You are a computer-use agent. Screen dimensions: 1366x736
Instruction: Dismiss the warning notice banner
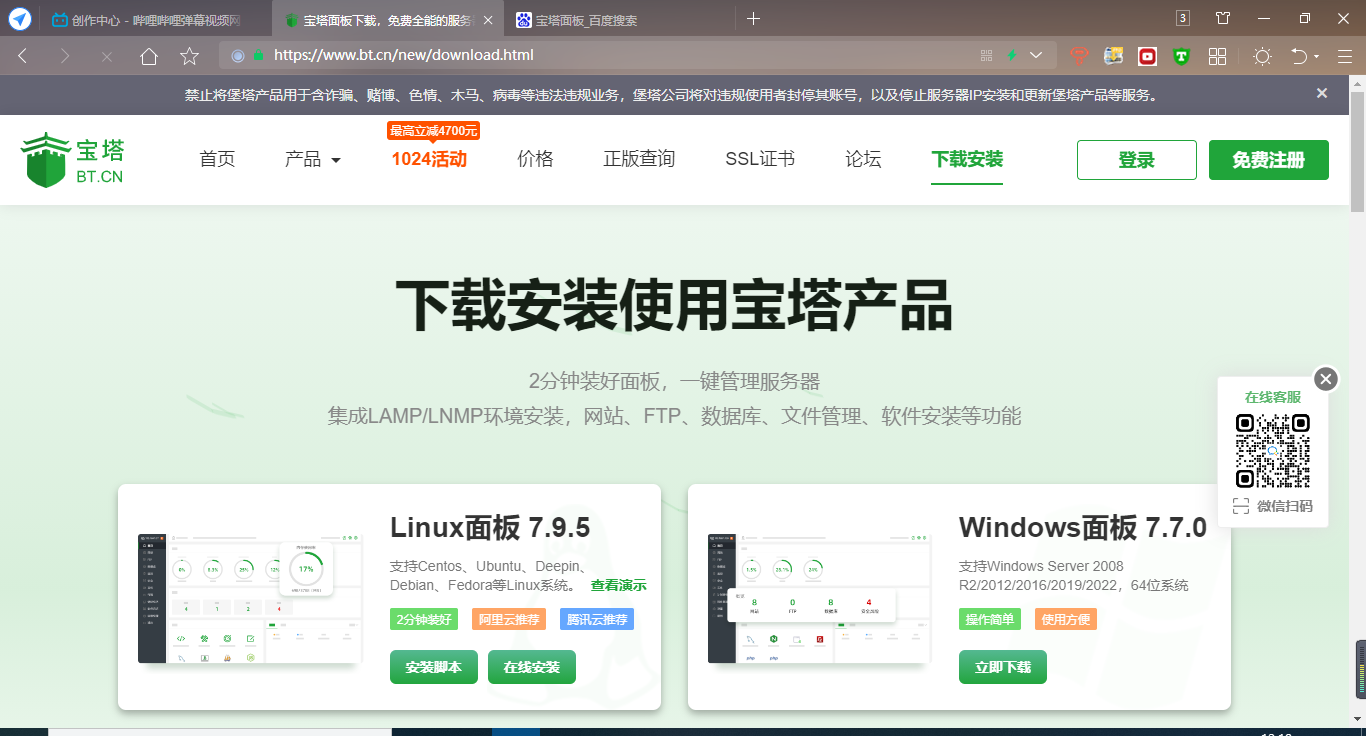(1322, 93)
